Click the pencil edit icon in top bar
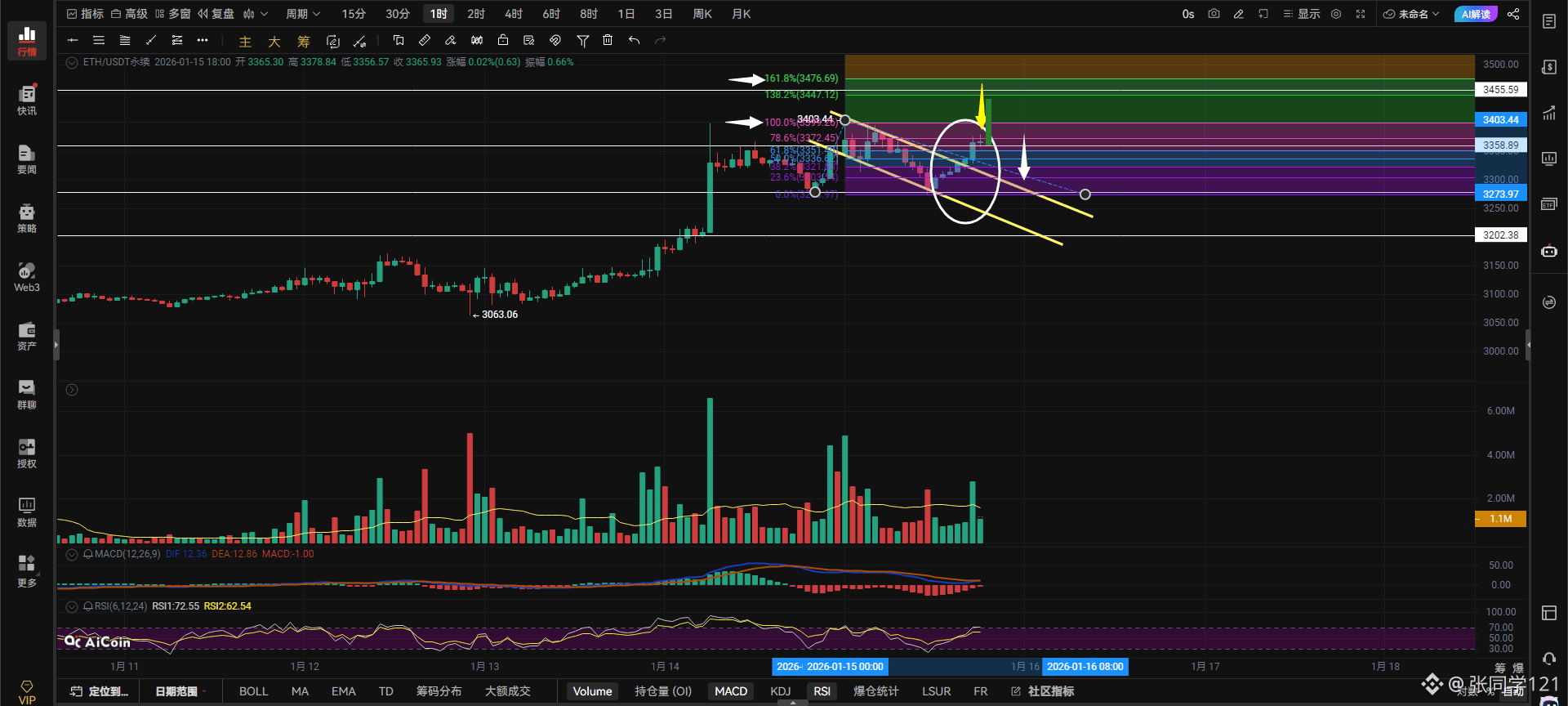The image size is (1568, 706). (1238, 14)
